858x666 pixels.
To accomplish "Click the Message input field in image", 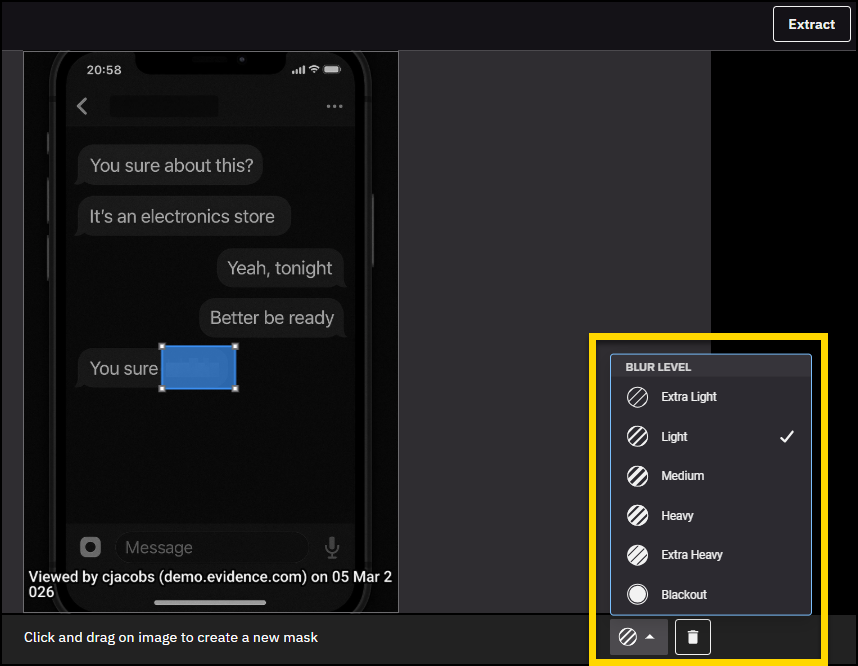I will (210, 547).
